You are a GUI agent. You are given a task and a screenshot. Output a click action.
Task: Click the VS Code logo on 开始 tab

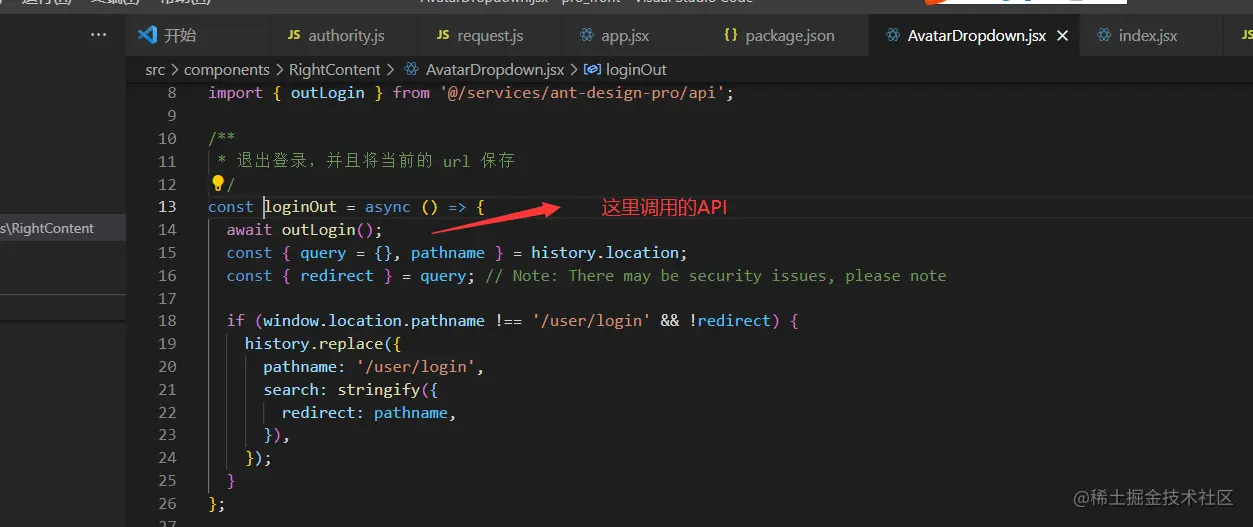tap(148, 35)
